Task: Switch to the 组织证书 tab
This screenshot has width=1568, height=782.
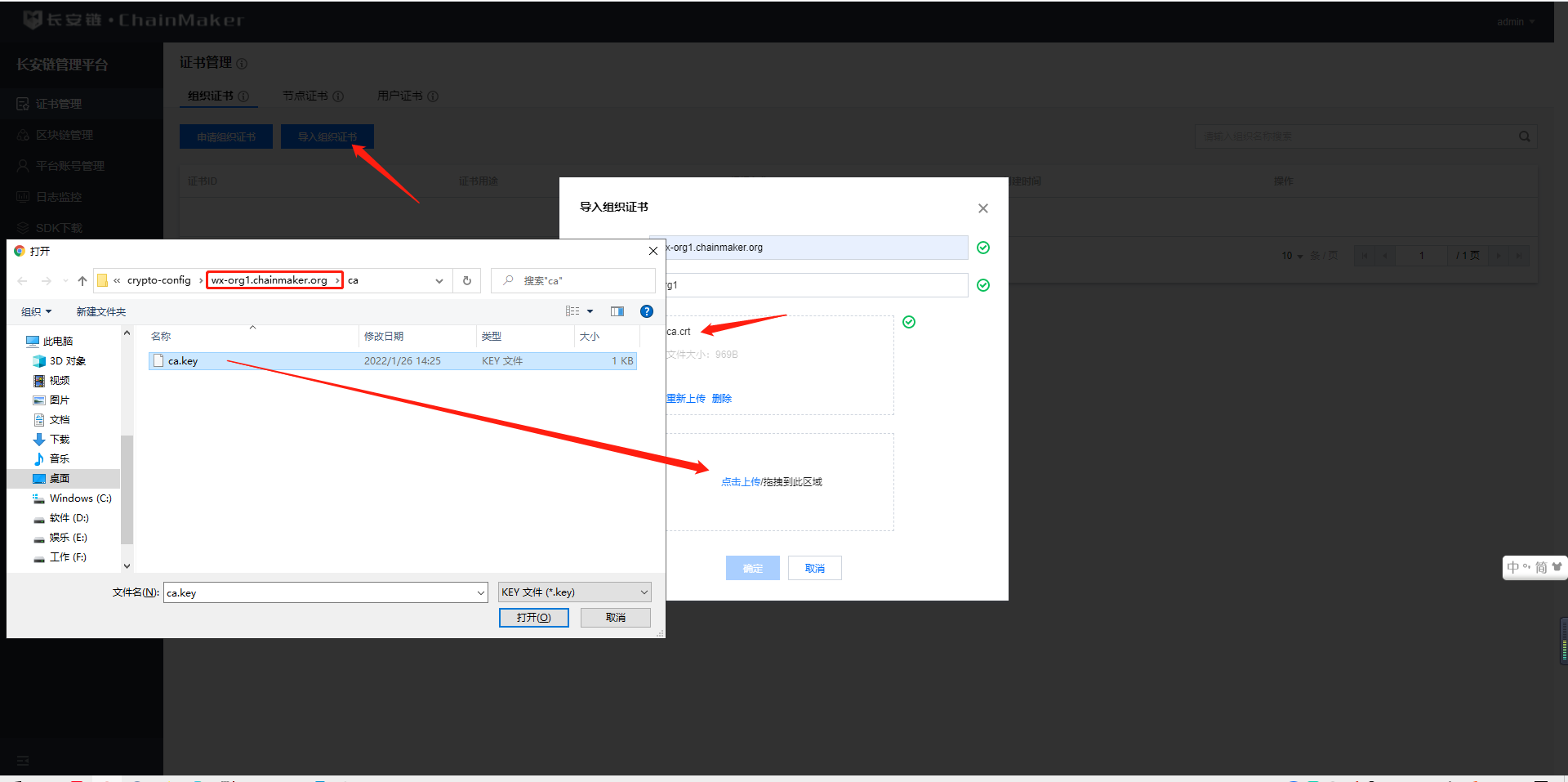Action: tap(211, 96)
